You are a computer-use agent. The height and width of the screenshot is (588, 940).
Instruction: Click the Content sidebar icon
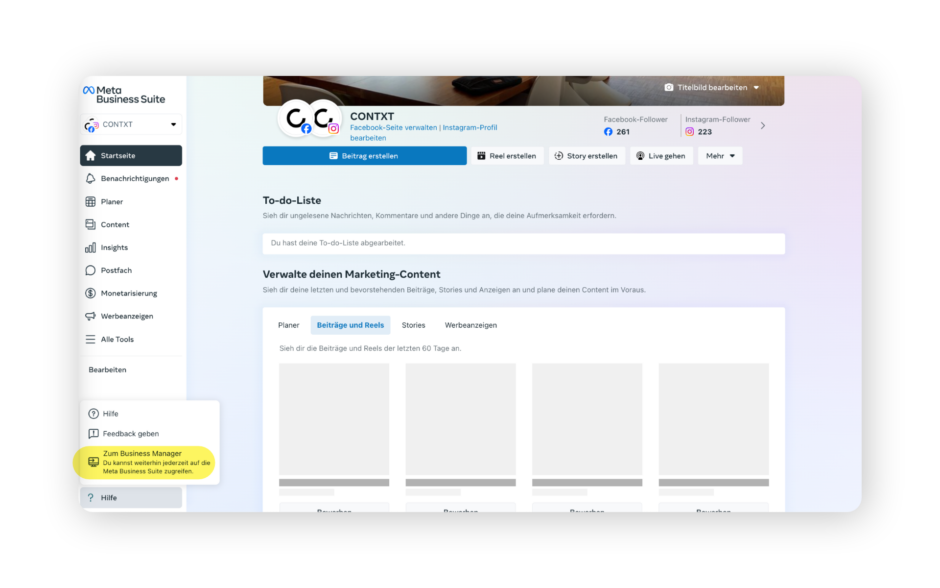pyautogui.click(x=91, y=224)
